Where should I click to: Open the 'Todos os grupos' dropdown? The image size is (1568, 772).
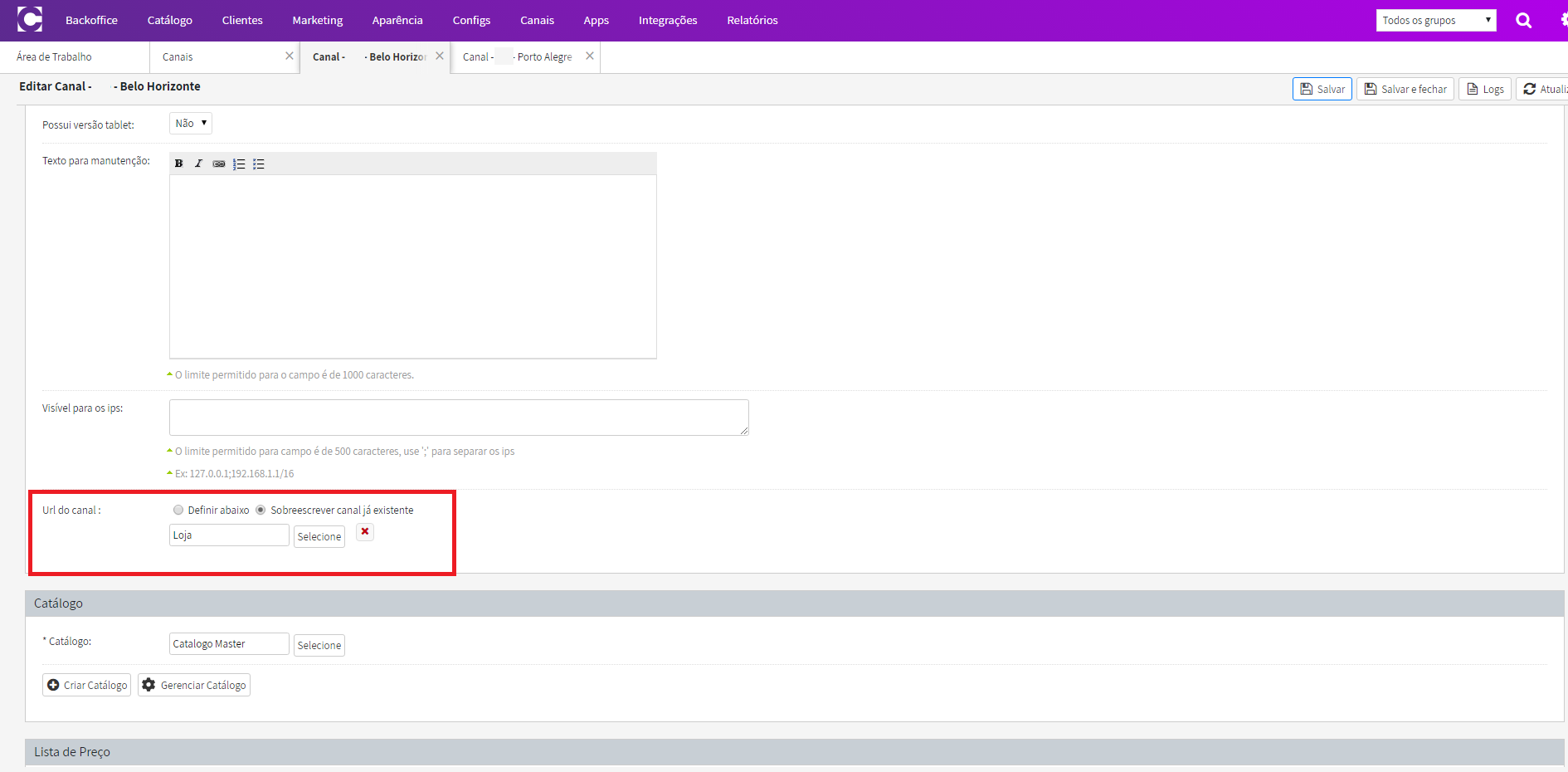click(1436, 20)
